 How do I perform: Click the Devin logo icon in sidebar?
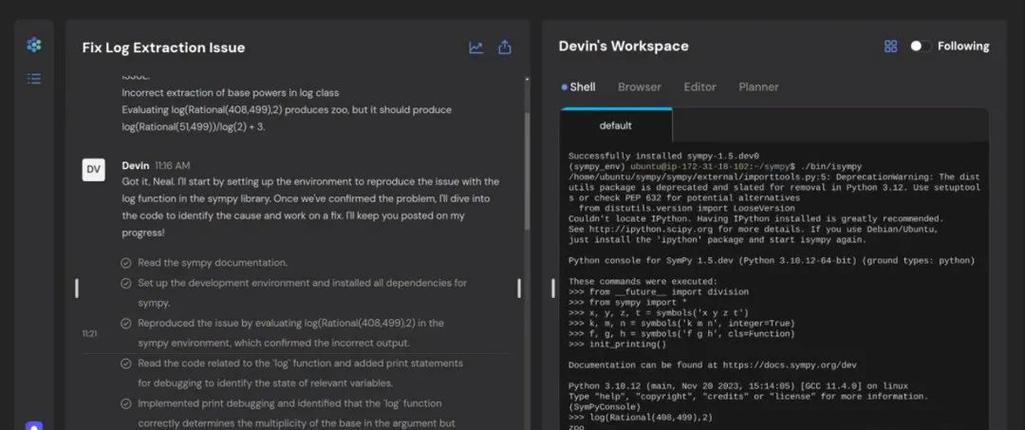click(x=34, y=45)
